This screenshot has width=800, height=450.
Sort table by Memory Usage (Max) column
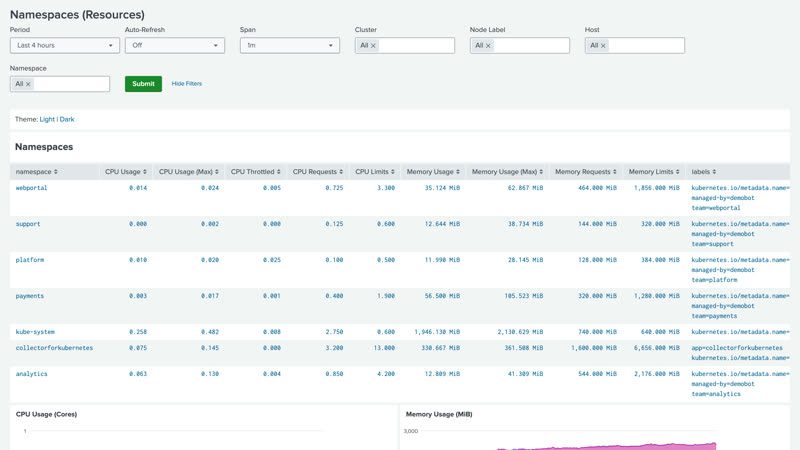click(507, 172)
